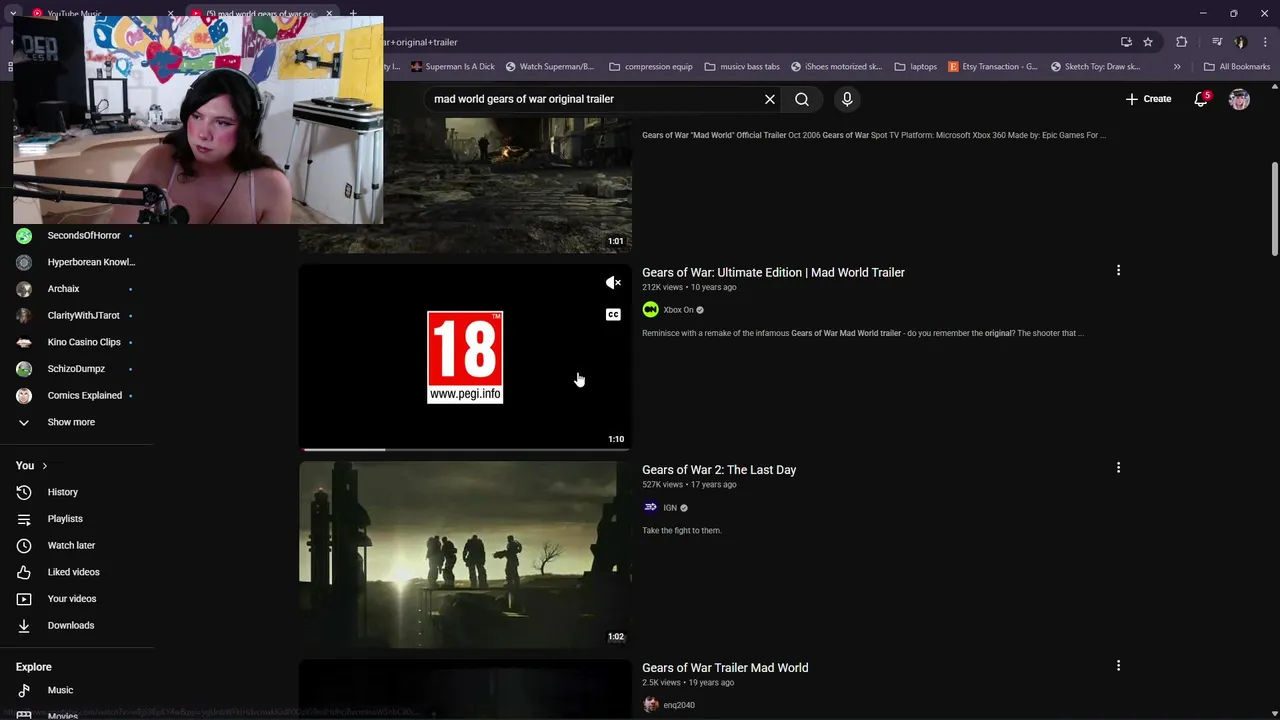Open the Watch Superman/B... bookmark

click(550, 67)
